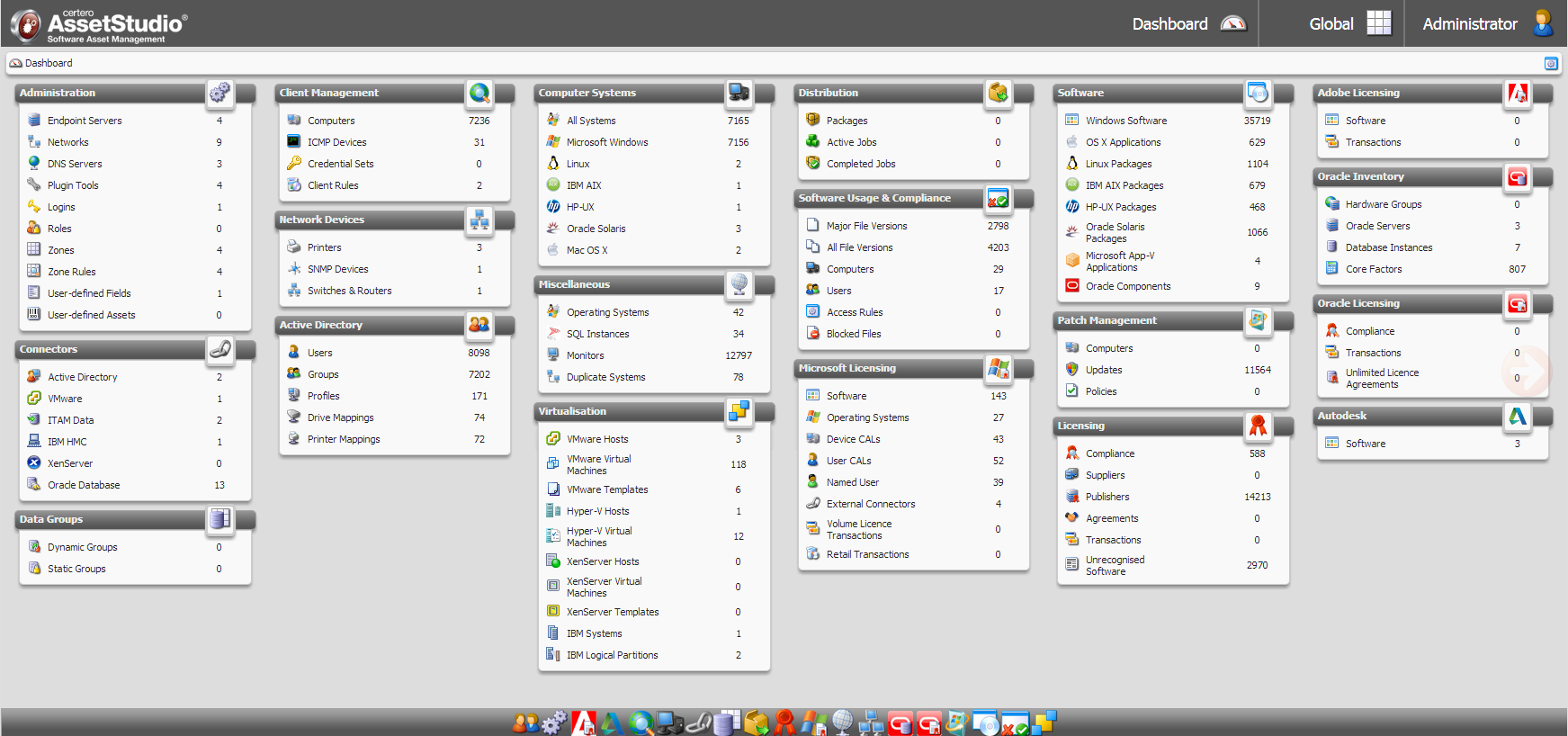The image size is (1568, 736).
Task: Select the red rosette Licensing icon in bottom dock
Action: [x=784, y=723]
